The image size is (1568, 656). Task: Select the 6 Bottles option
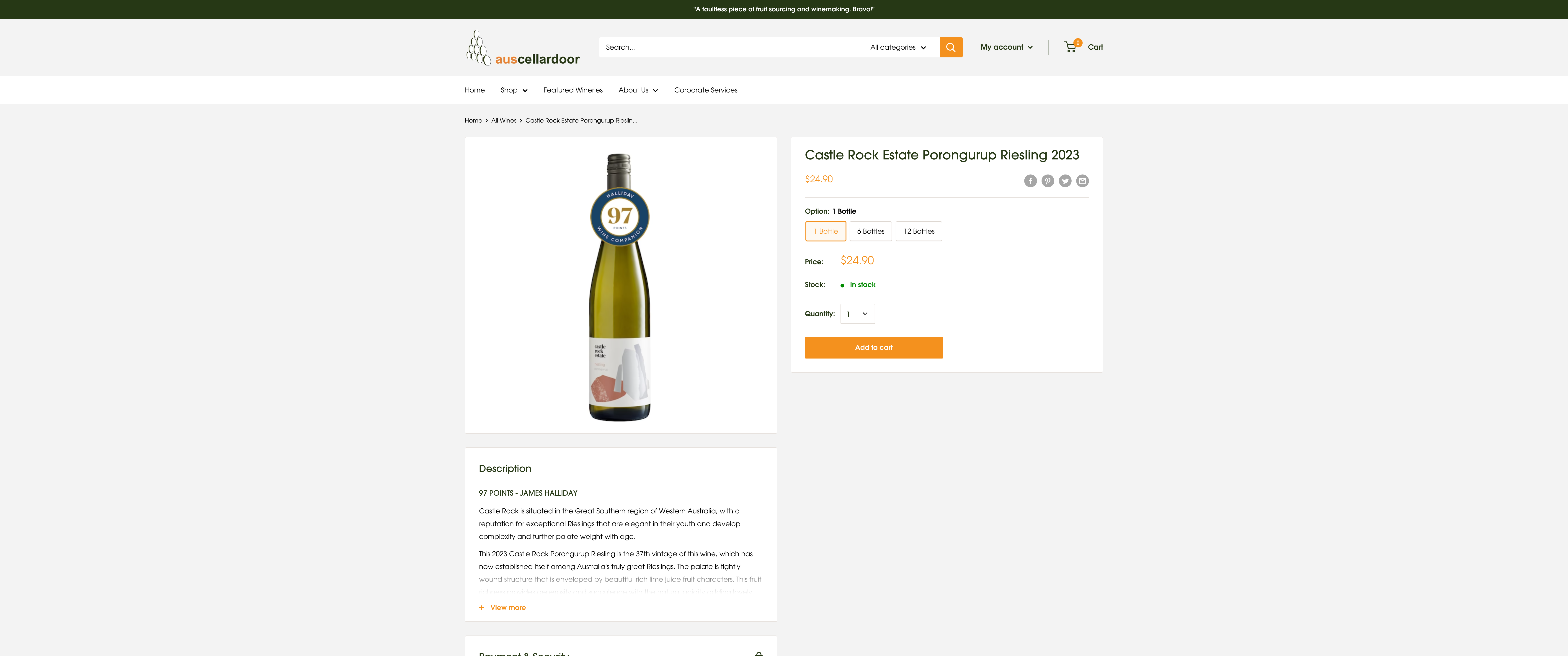pyautogui.click(x=870, y=231)
